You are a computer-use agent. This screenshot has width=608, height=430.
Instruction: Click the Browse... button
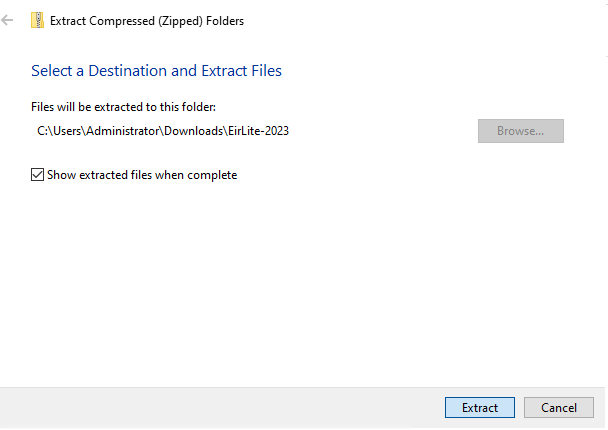coord(520,131)
